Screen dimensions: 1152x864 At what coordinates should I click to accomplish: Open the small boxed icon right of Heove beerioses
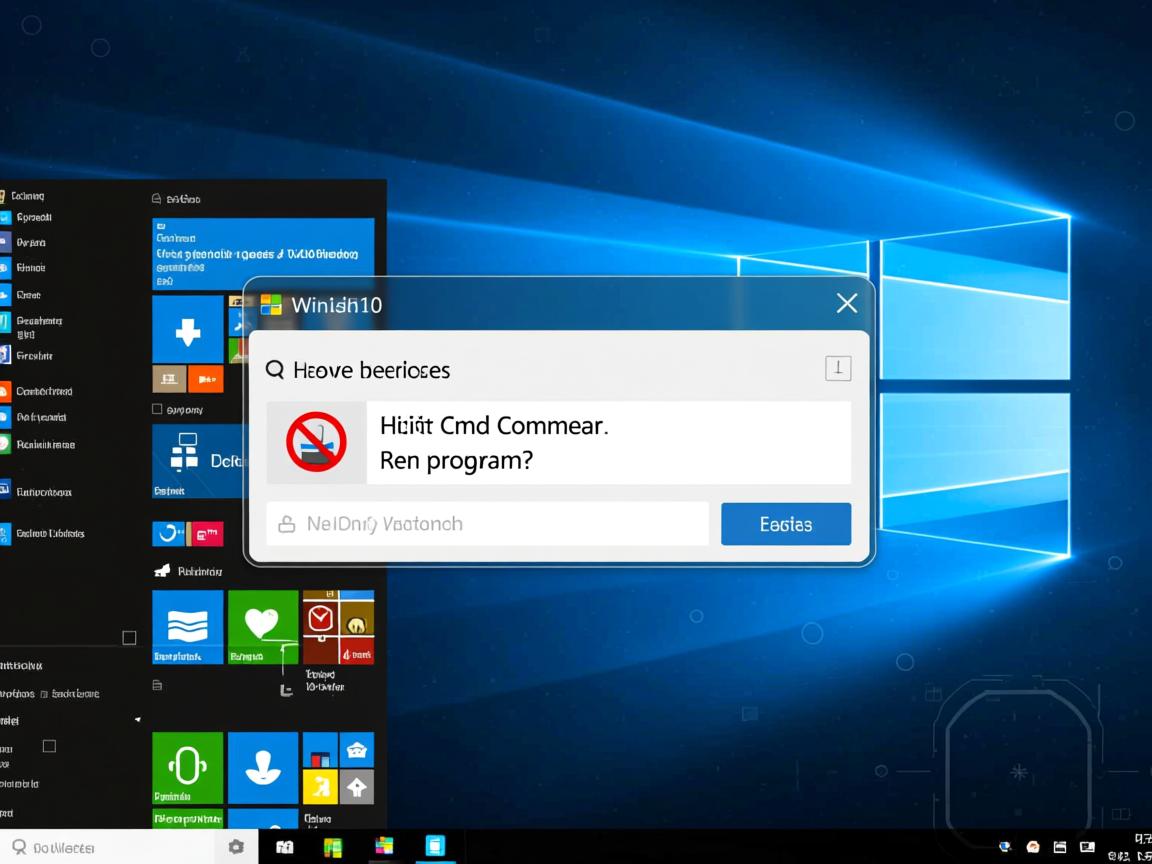pyautogui.click(x=837, y=369)
